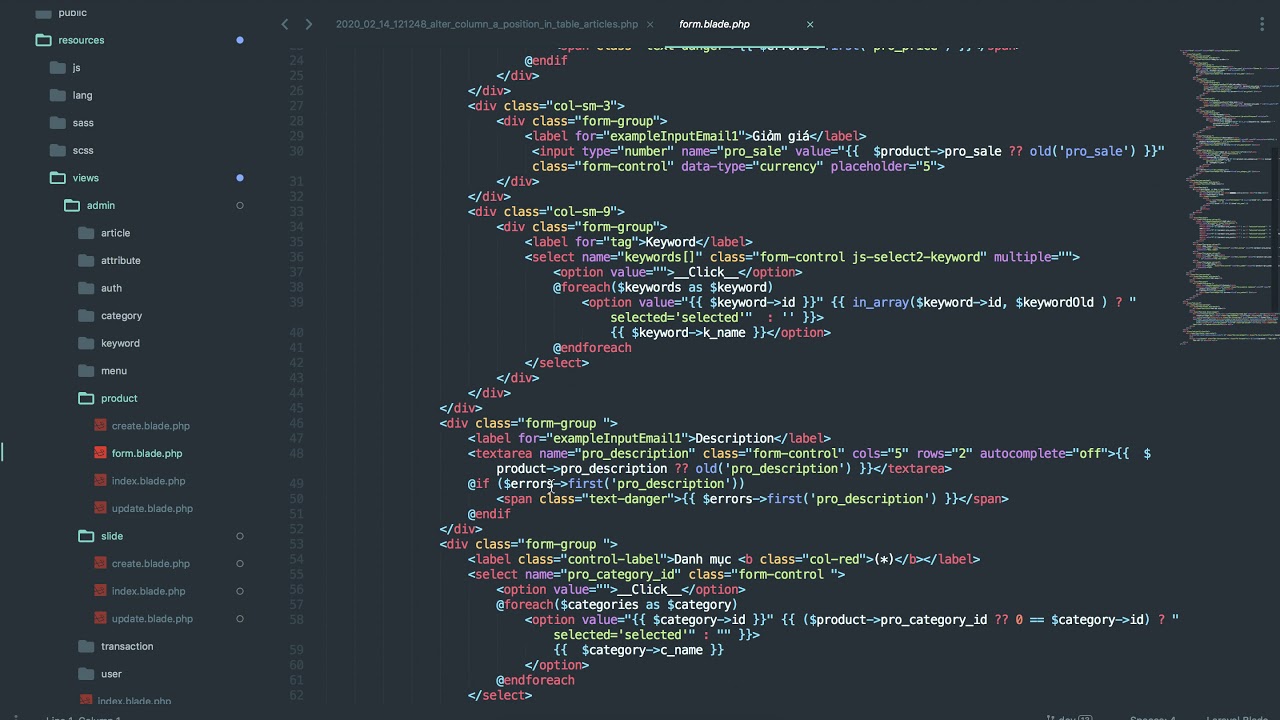Click '@endforeach' on line 41

pos(592,348)
